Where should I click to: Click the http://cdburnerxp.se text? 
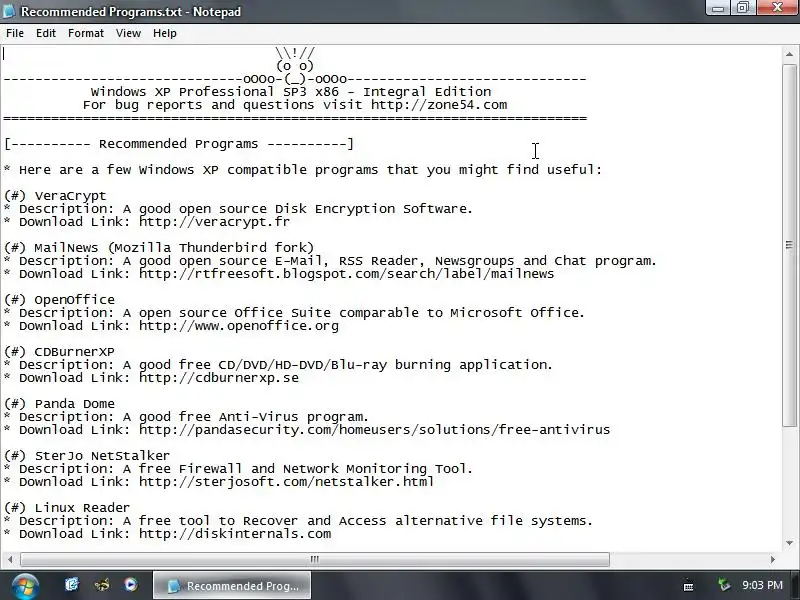pyautogui.click(x=219, y=378)
